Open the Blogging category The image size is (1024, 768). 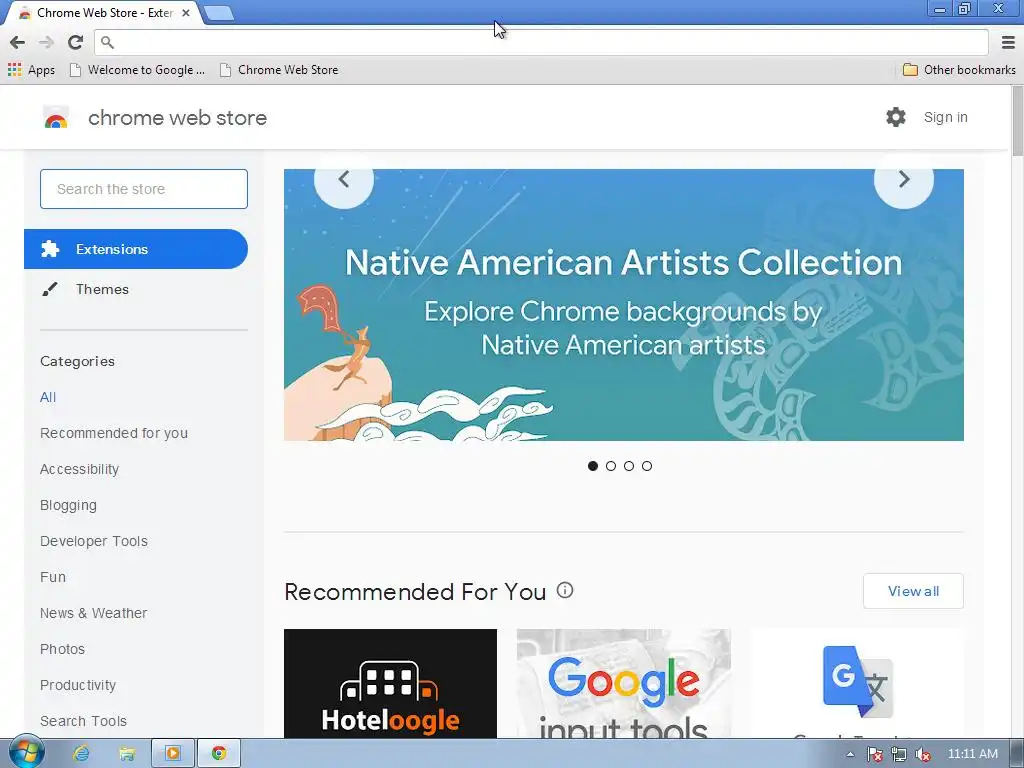[68, 505]
